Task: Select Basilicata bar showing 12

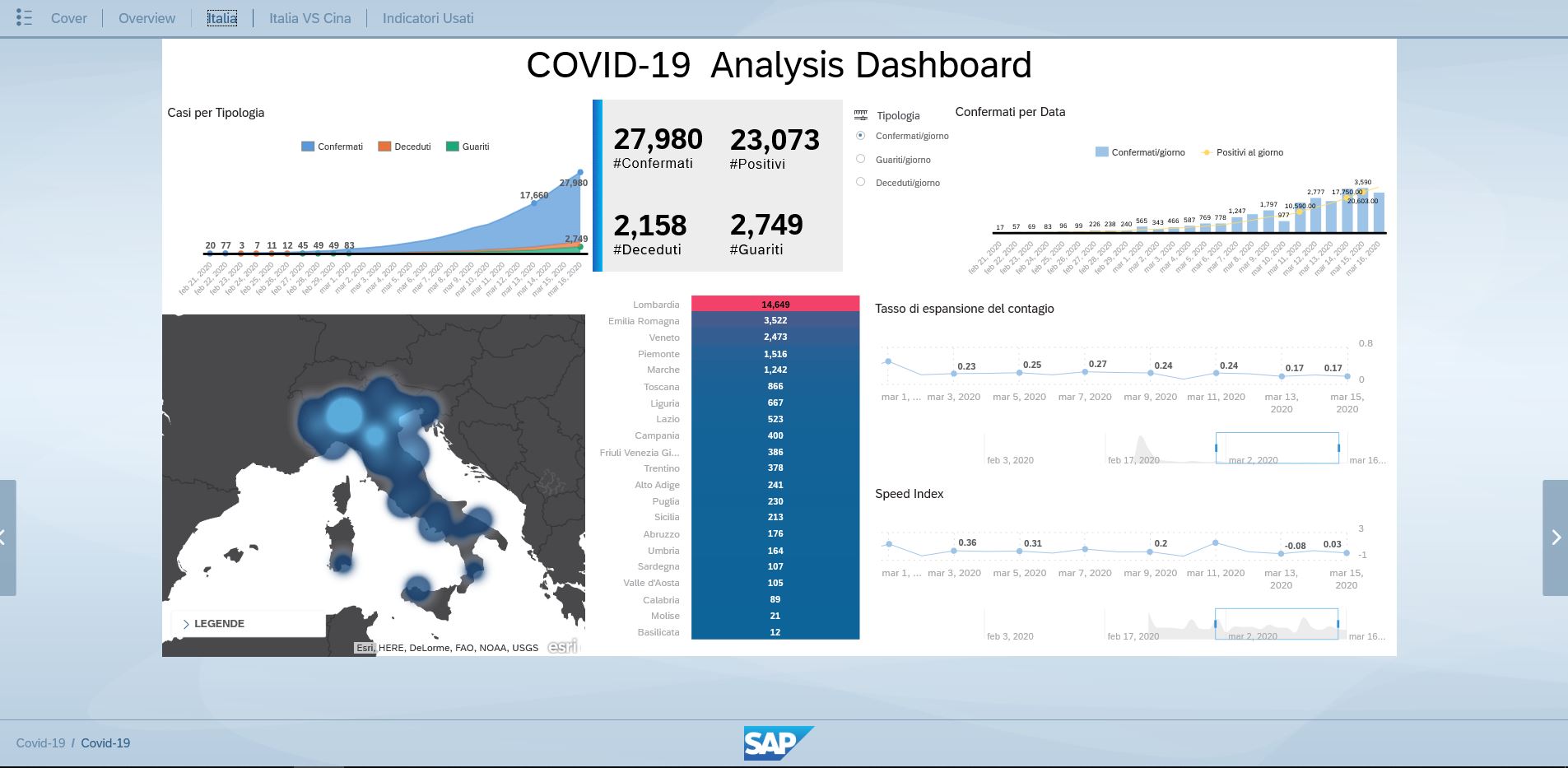Action: [x=775, y=632]
